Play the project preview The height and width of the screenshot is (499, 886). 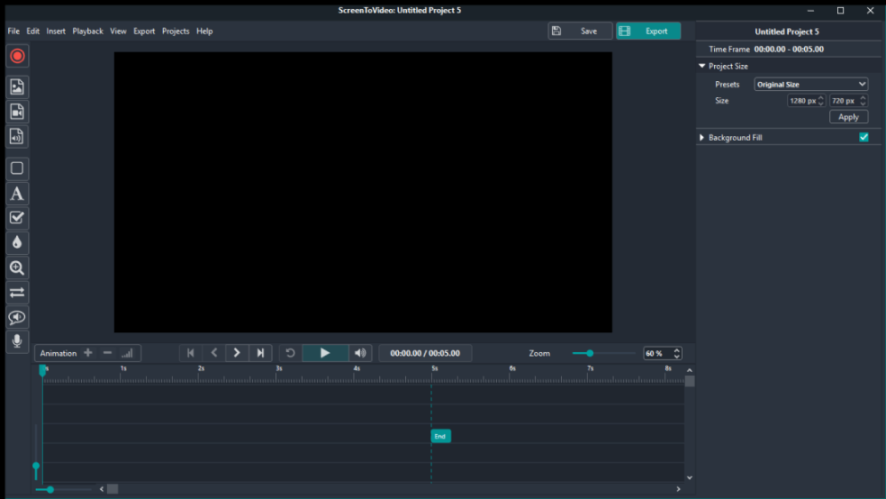(325, 353)
